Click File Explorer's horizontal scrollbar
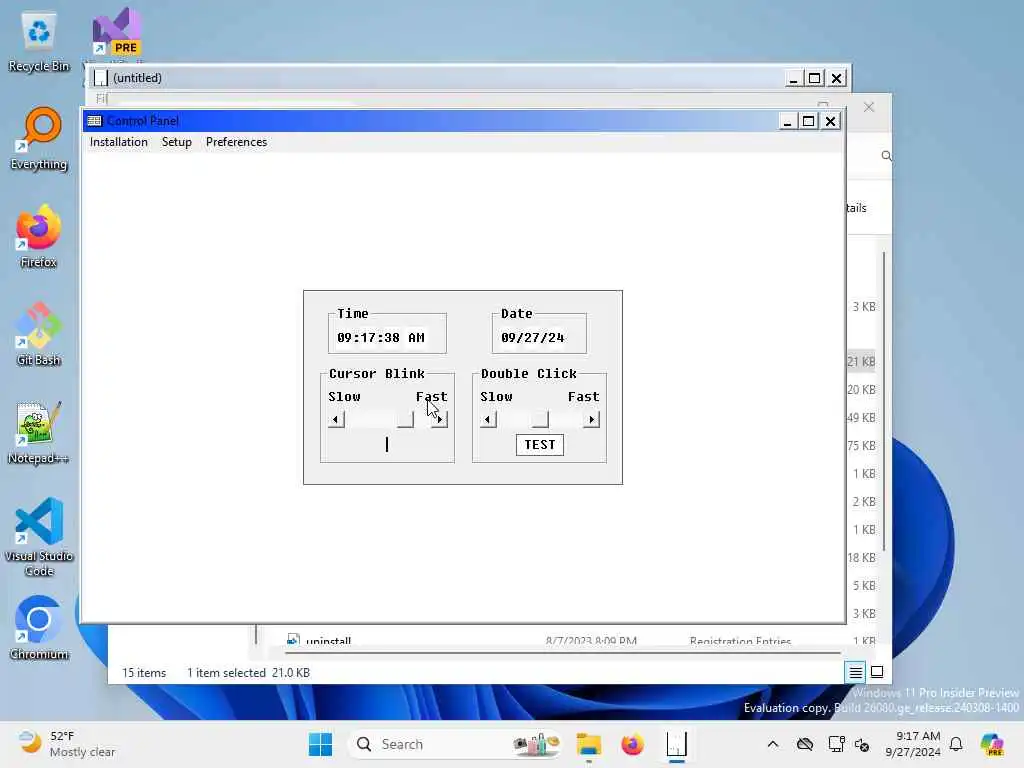 pos(563,652)
